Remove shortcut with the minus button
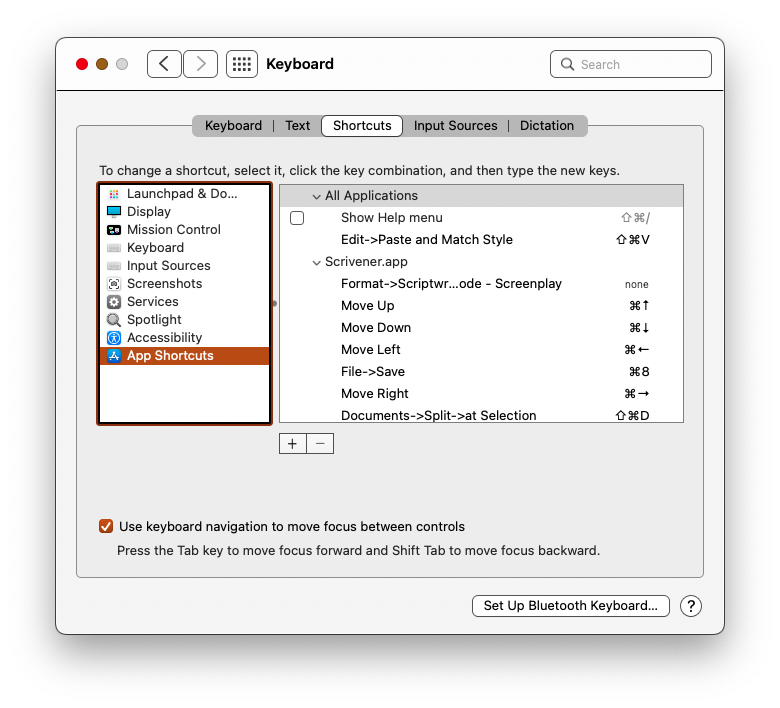 click(x=320, y=444)
